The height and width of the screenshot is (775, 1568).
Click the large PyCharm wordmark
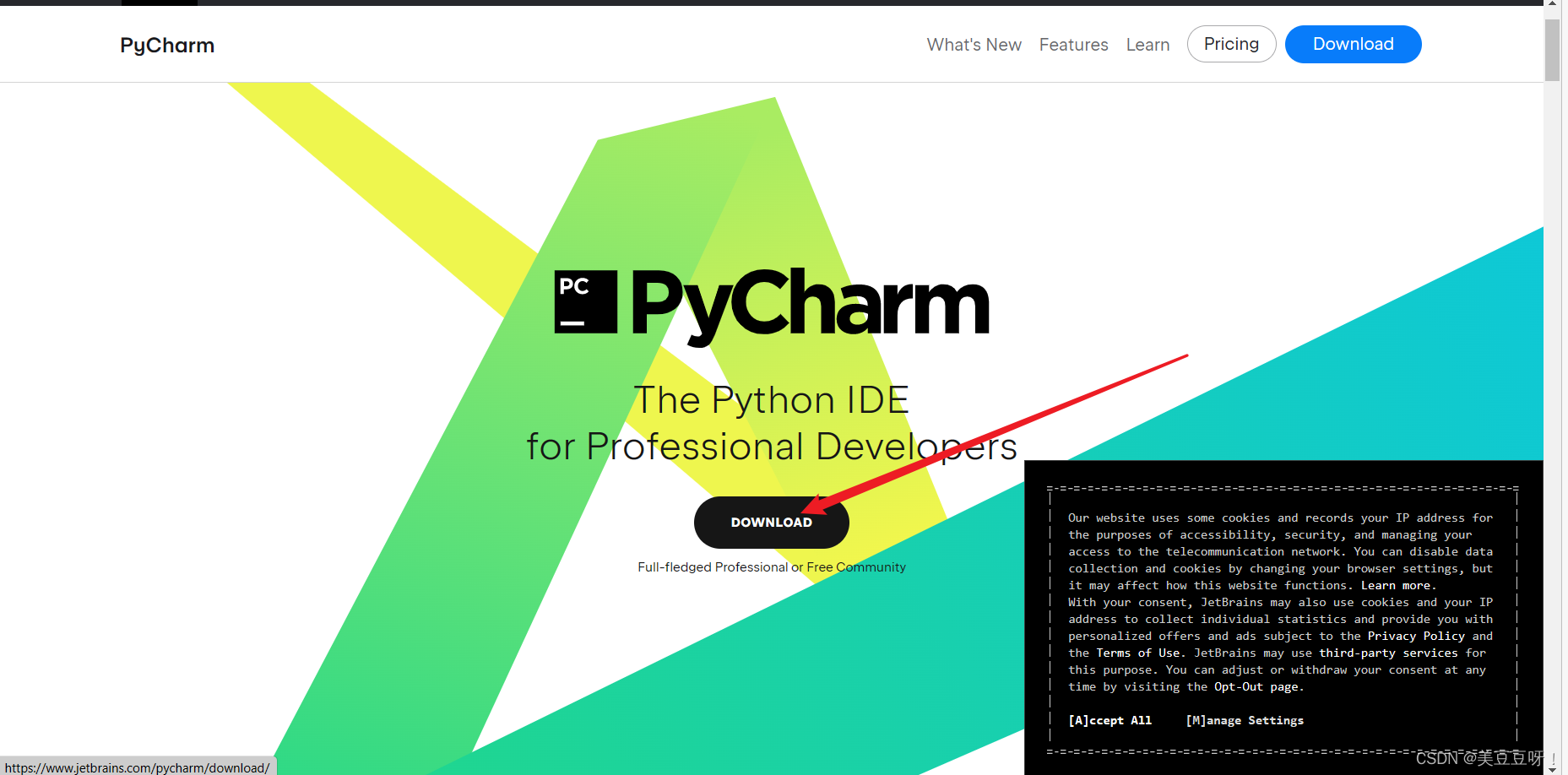pos(810,306)
